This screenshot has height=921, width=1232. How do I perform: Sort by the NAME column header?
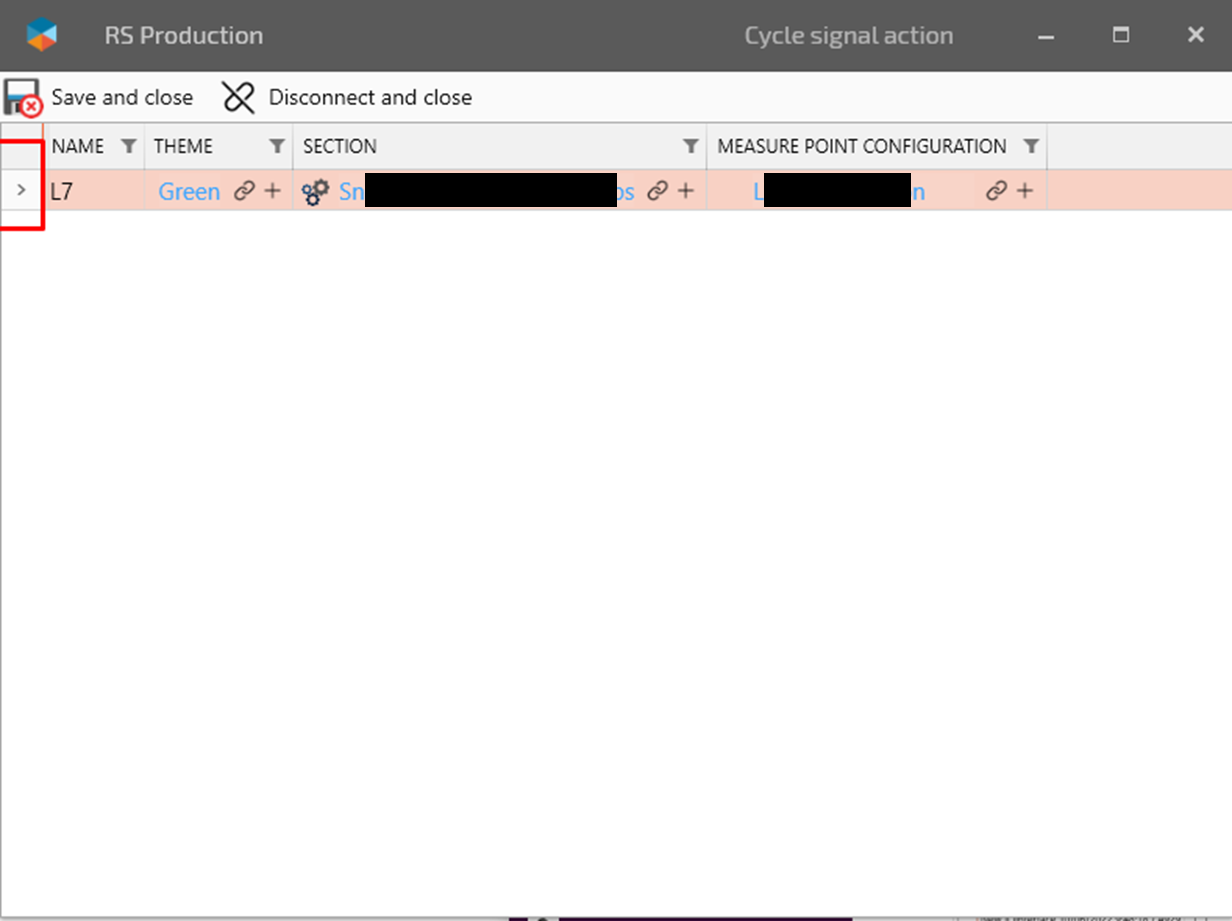pyautogui.click(x=78, y=147)
